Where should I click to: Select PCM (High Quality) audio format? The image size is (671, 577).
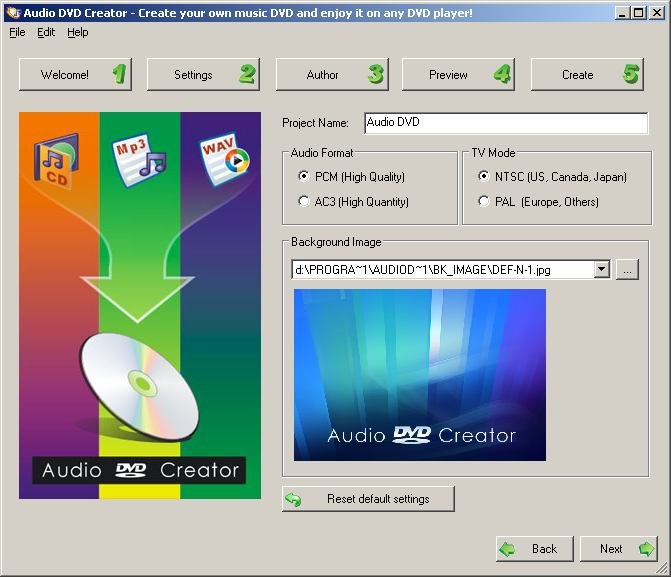click(351, 176)
